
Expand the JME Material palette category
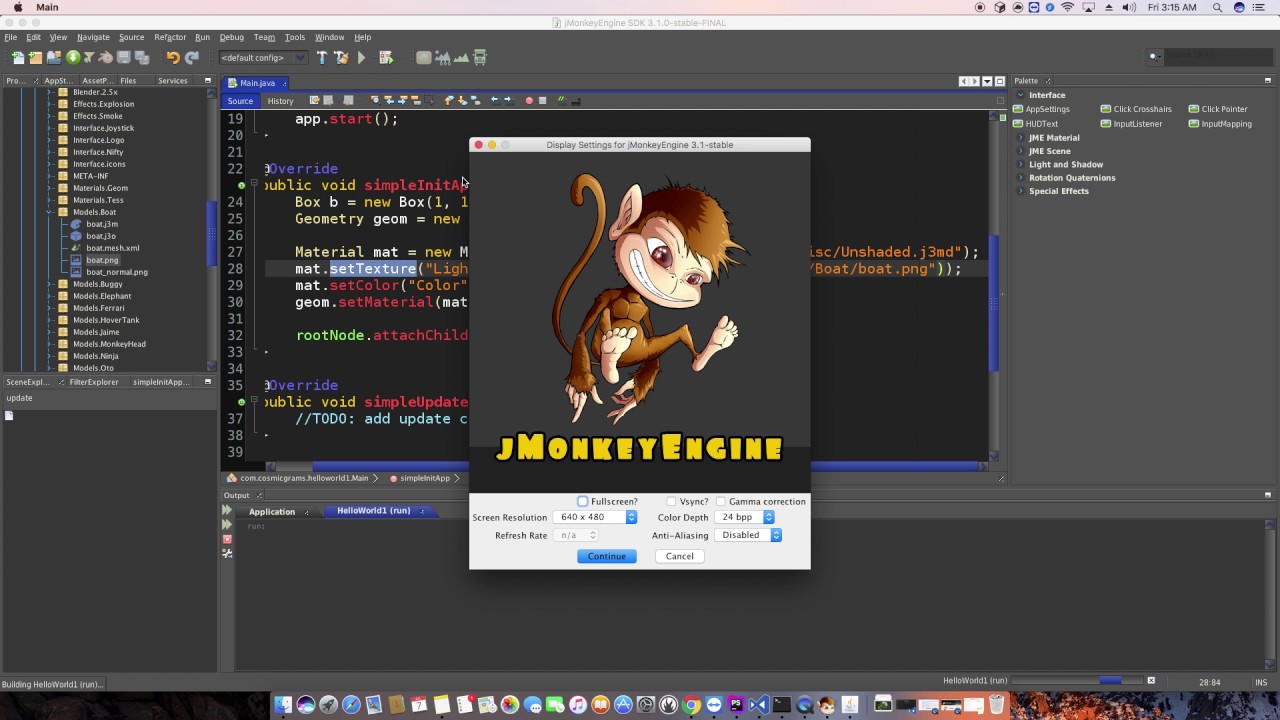(x=1019, y=138)
